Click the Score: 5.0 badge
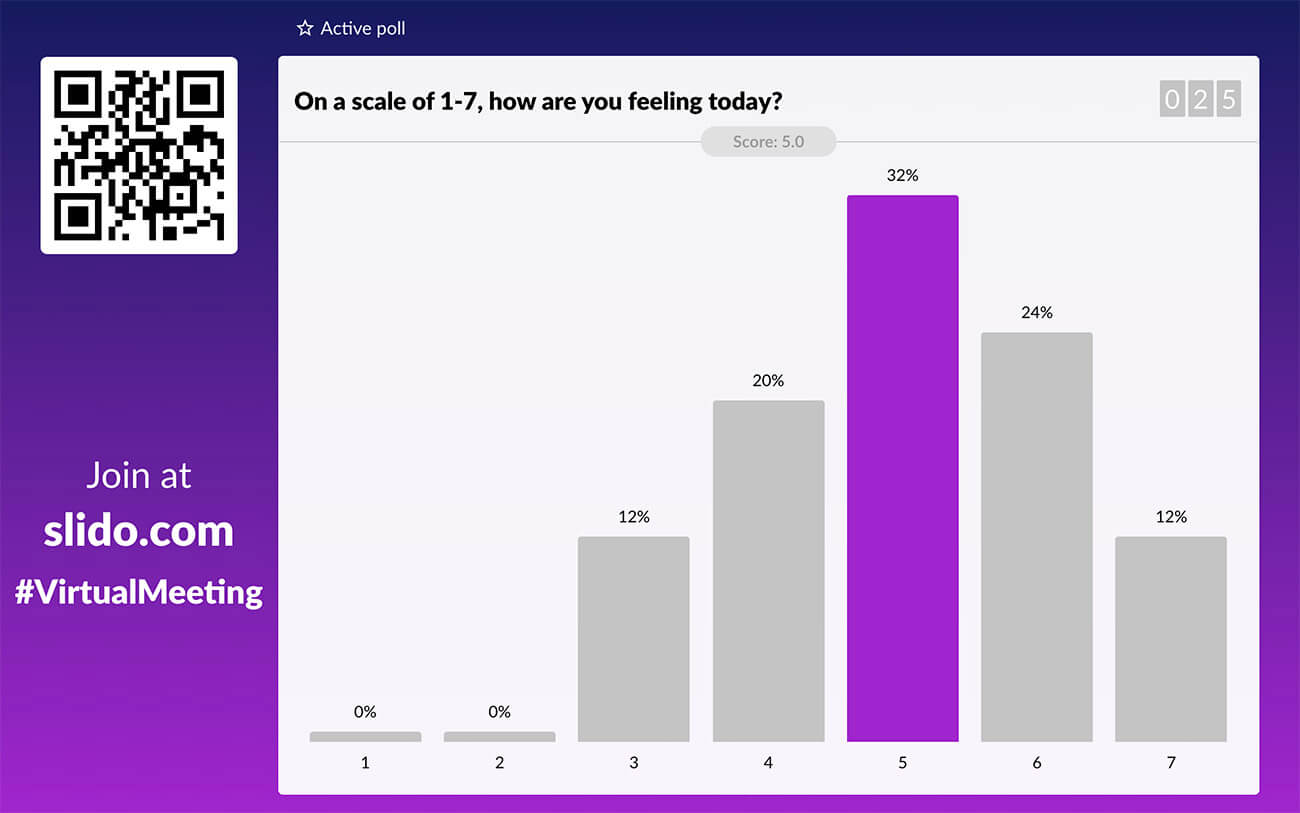 pos(768,142)
